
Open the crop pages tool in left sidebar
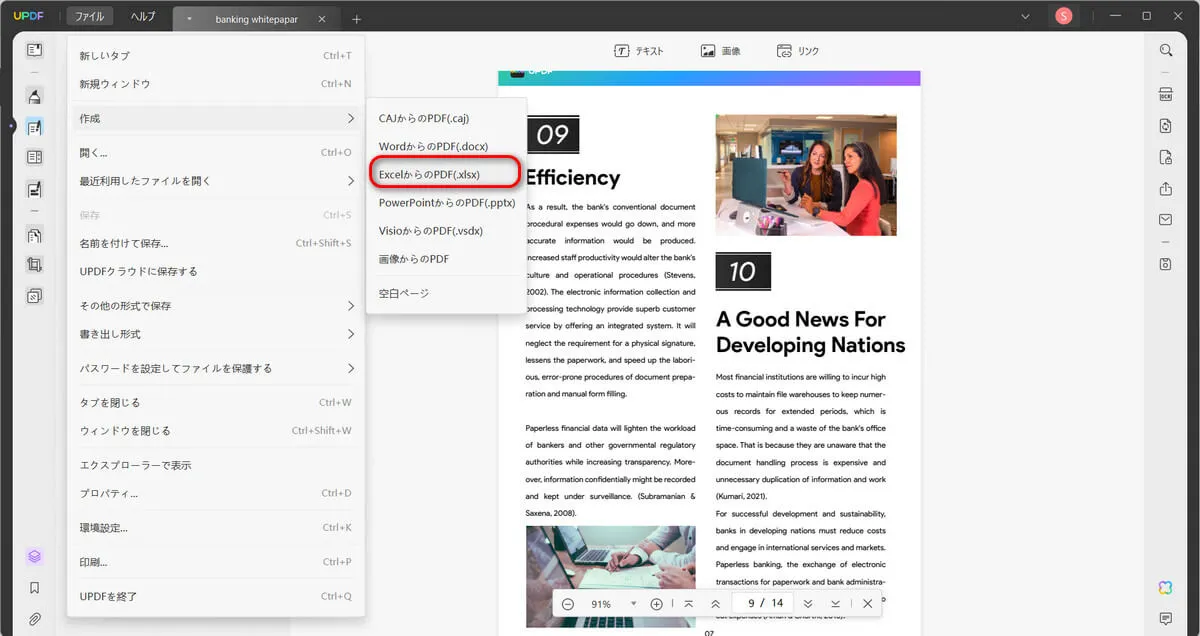pyautogui.click(x=35, y=265)
